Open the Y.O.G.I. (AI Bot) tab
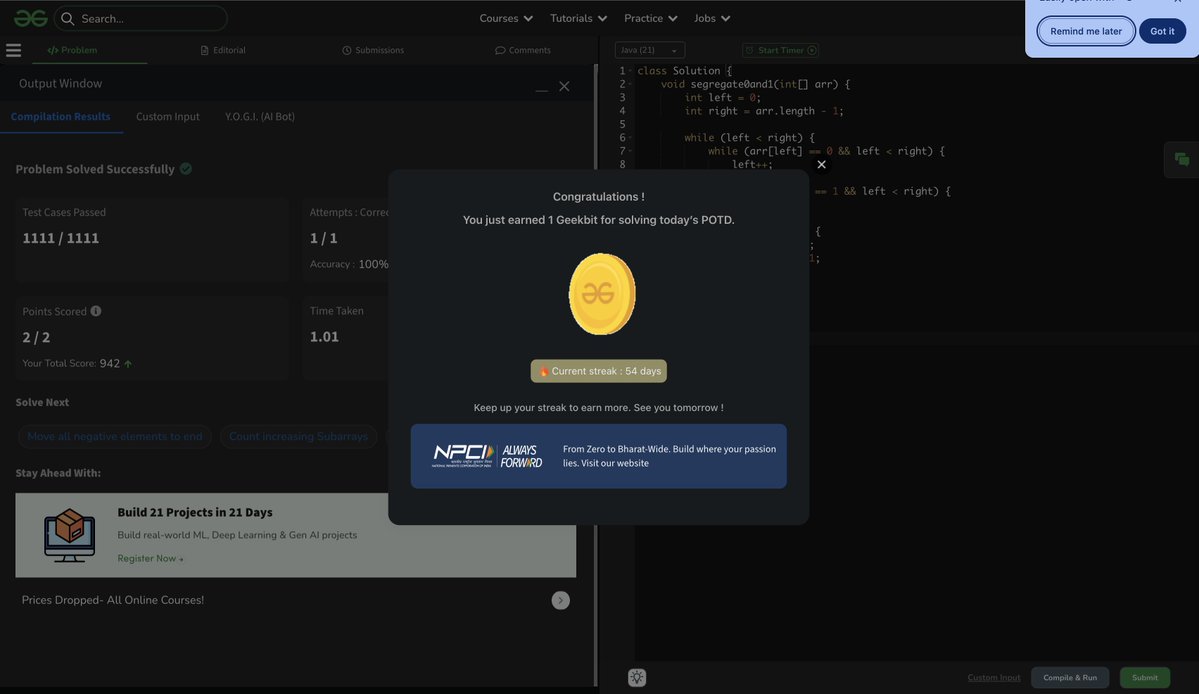 click(259, 117)
